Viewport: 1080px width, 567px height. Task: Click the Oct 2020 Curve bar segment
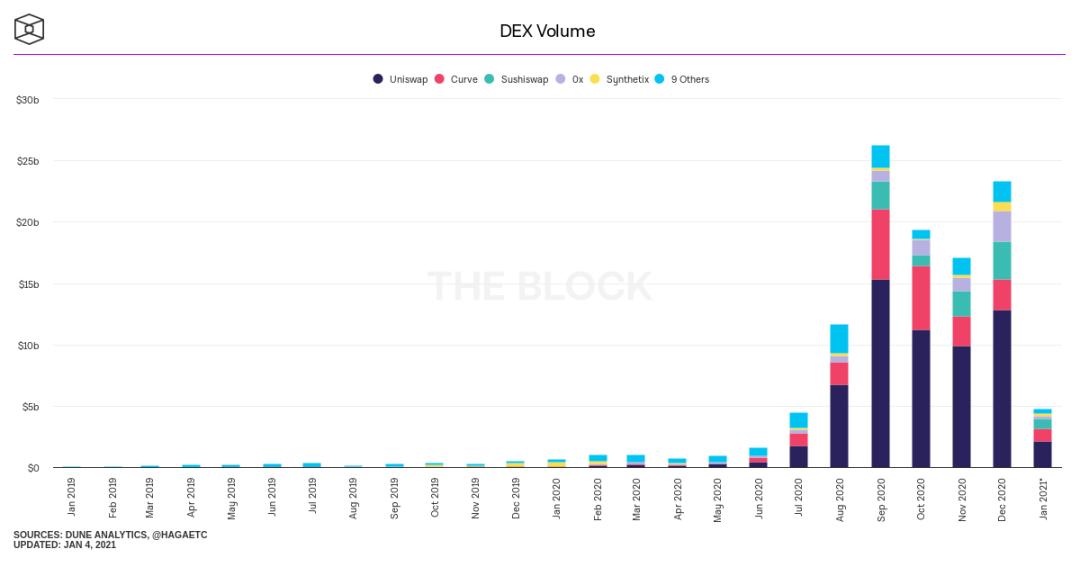pos(921,298)
